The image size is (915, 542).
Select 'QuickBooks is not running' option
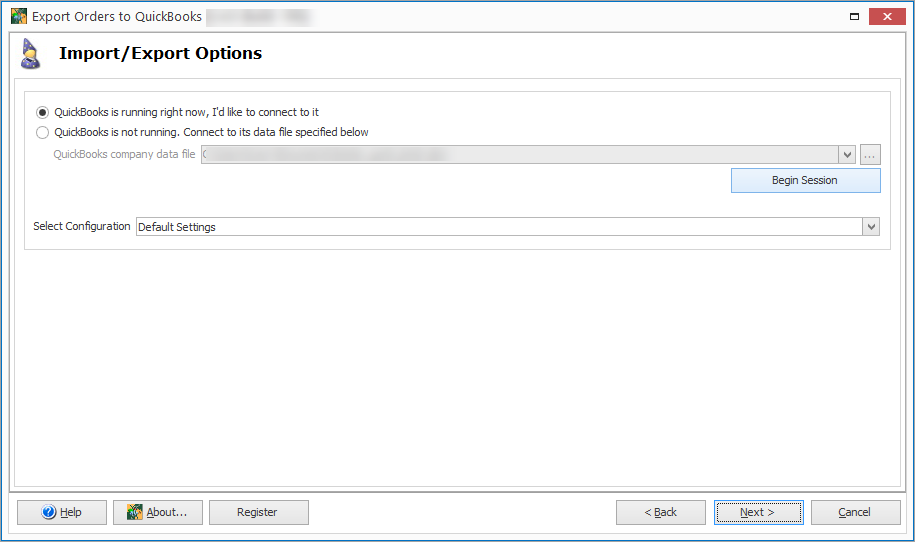coord(42,132)
